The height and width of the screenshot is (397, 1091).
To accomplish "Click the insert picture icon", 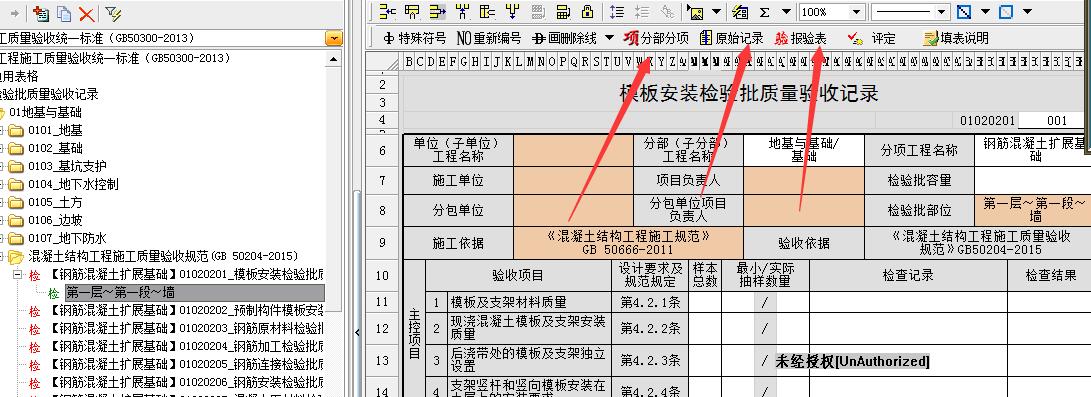I will click(x=695, y=12).
